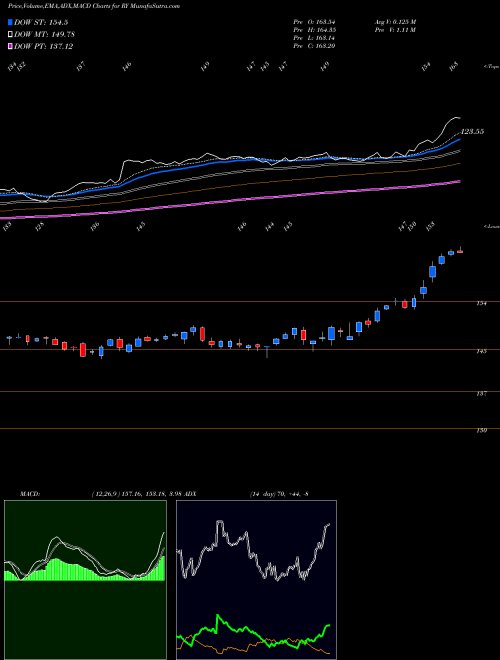Viewport: 500px width, 660px height.
Task: Click the white DOW MT legend swatch
Action: 11,34
